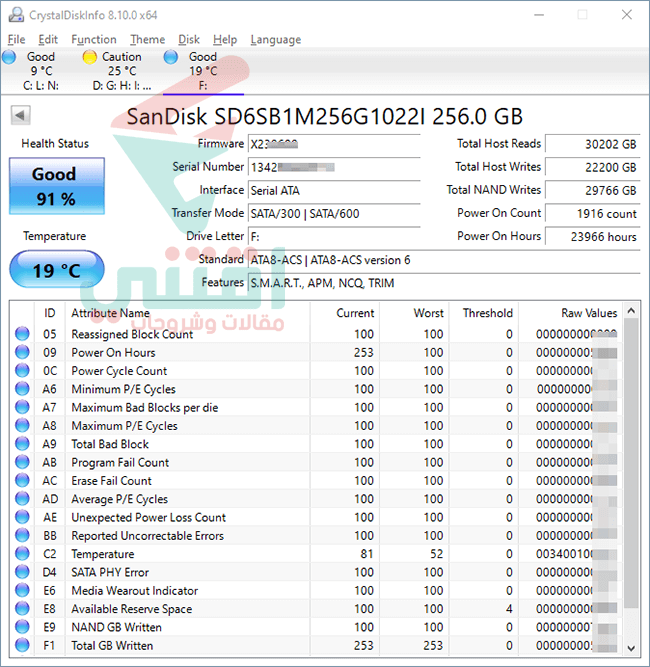Click Power On Hours value 23966 hours
This screenshot has width=650, height=667.
593,236
